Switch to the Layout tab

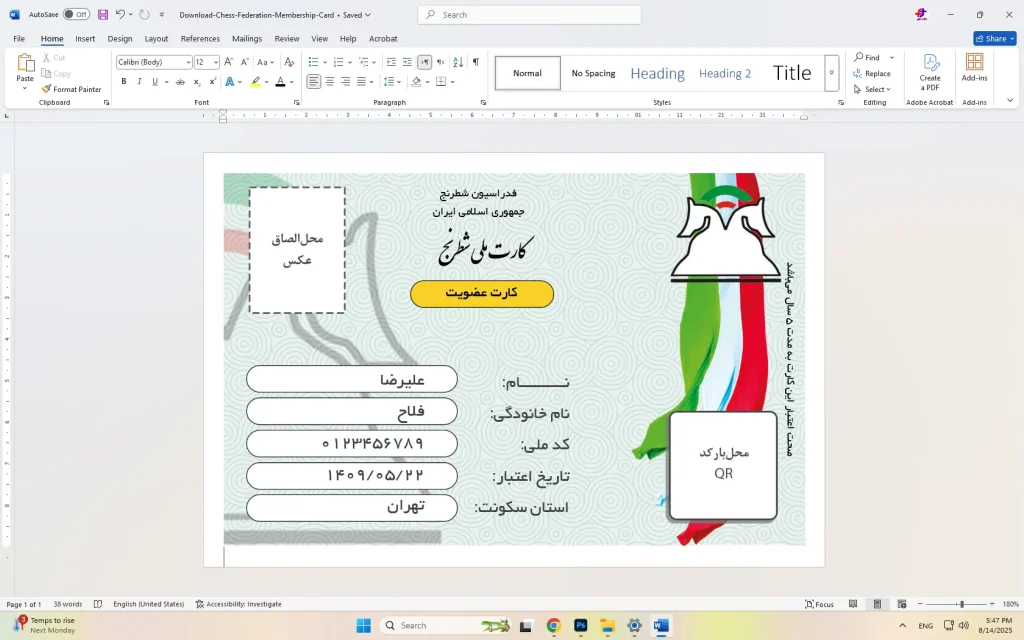coord(156,39)
